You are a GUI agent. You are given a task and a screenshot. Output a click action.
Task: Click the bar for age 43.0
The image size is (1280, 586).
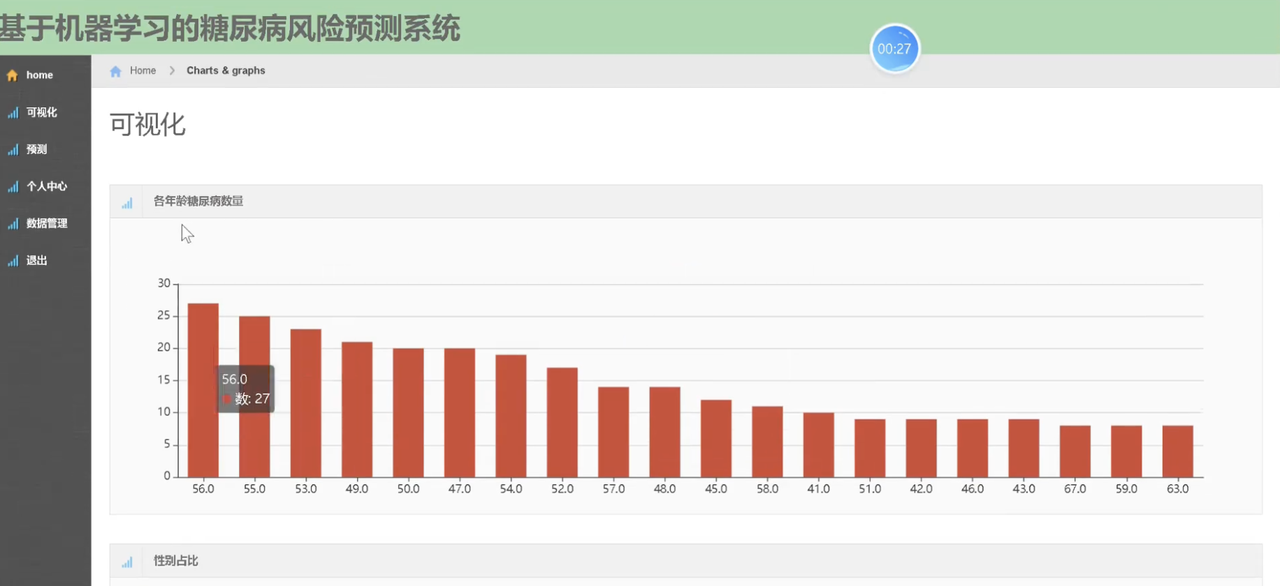tap(1024, 448)
